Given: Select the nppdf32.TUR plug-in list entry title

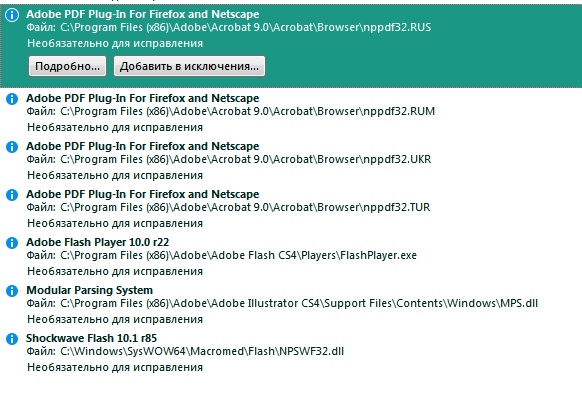Looking at the screenshot, I should click(x=143, y=194).
